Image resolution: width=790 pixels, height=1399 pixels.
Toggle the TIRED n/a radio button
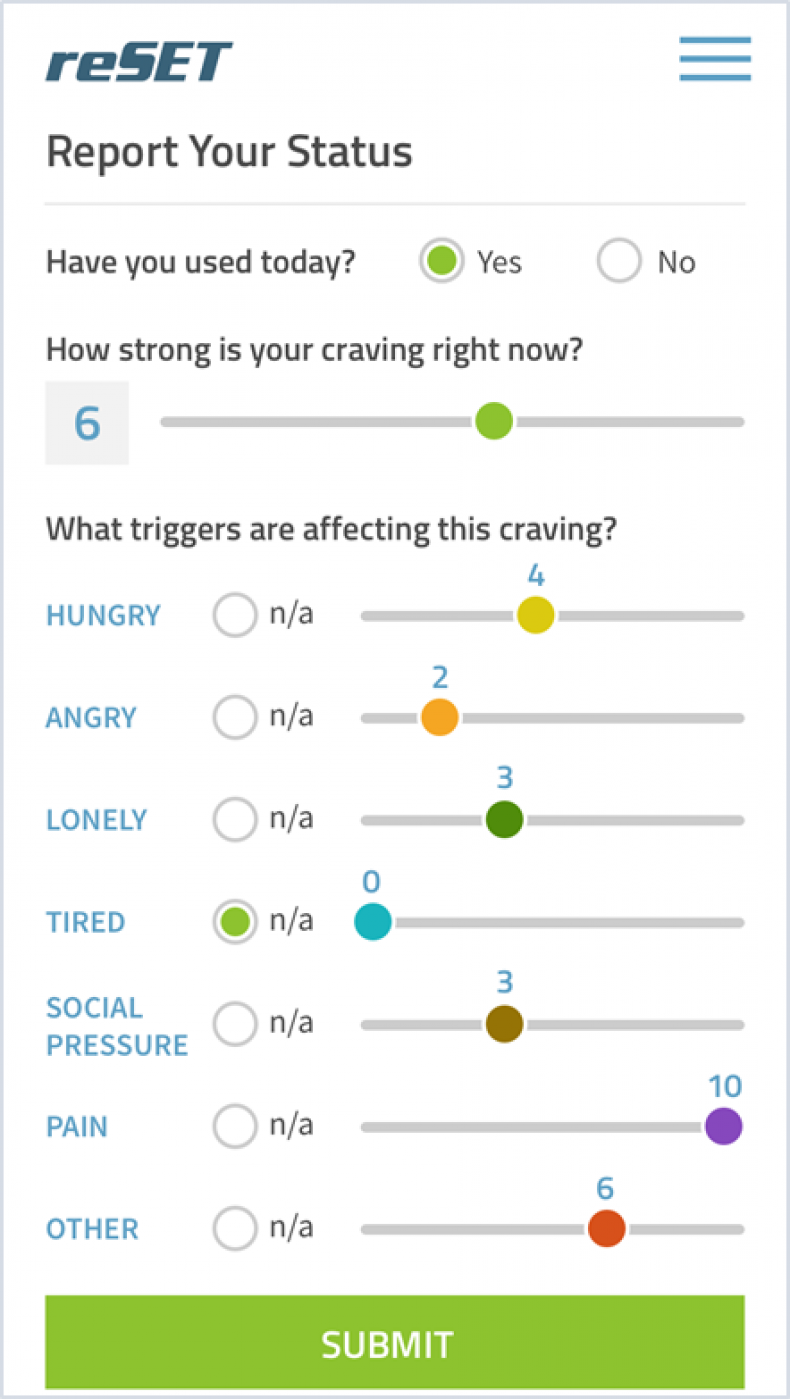[x=235, y=921]
